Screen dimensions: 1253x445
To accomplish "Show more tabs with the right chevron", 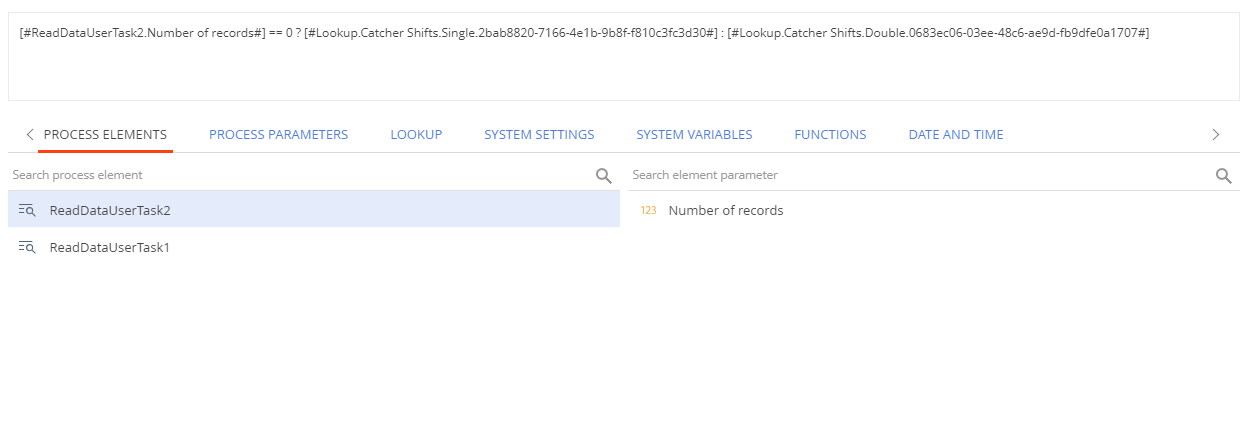I will click(1216, 134).
